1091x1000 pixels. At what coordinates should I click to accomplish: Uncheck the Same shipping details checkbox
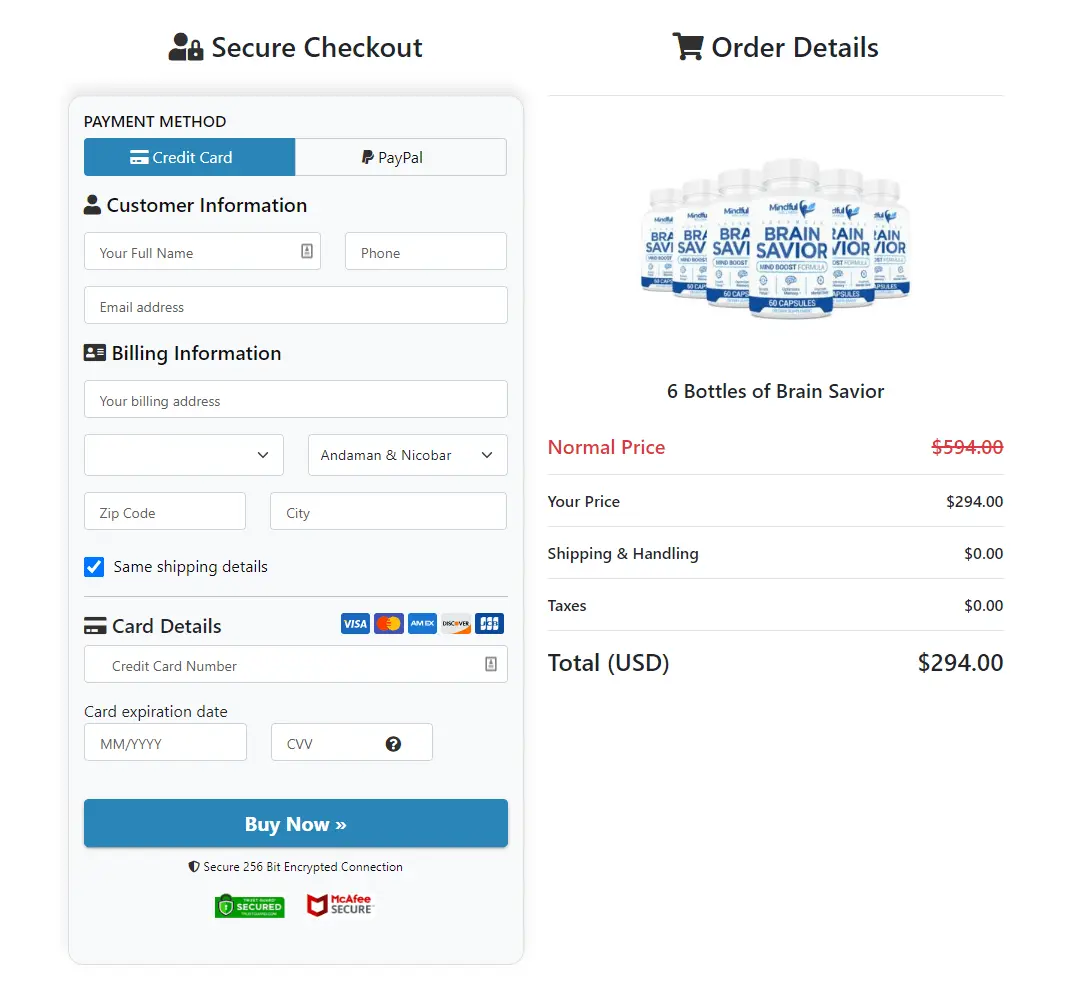94,567
